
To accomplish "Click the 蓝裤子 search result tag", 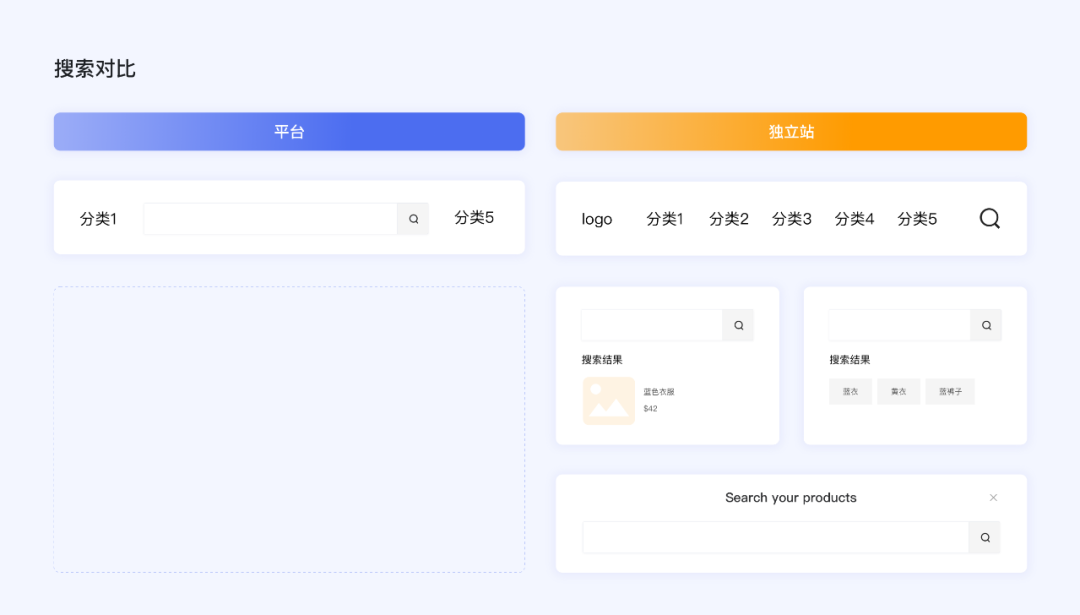I will (x=949, y=392).
